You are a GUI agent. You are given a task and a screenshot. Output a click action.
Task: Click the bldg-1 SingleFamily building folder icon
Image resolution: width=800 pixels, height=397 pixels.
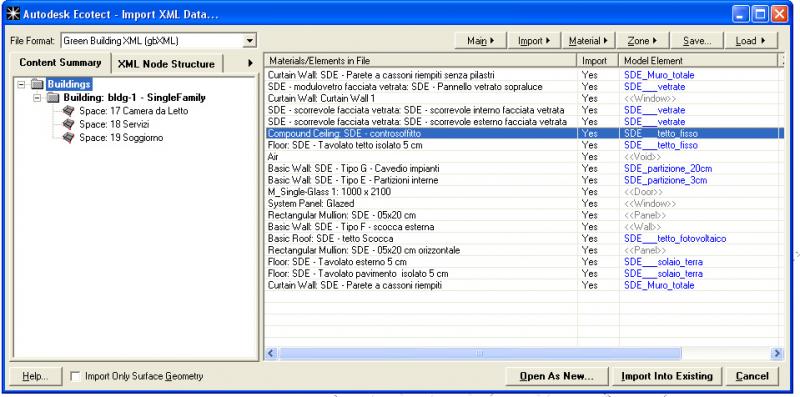coord(53,97)
